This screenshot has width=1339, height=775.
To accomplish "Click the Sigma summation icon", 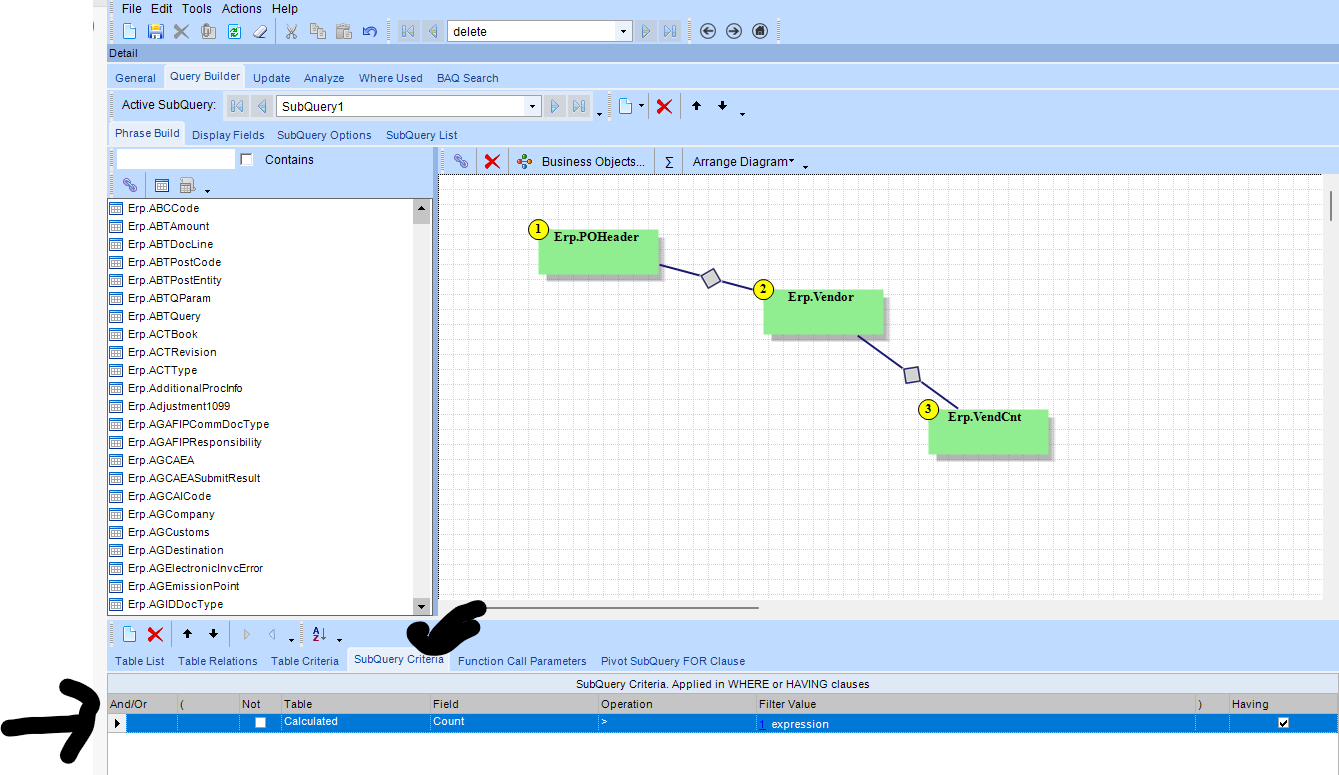I will click(669, 162).
